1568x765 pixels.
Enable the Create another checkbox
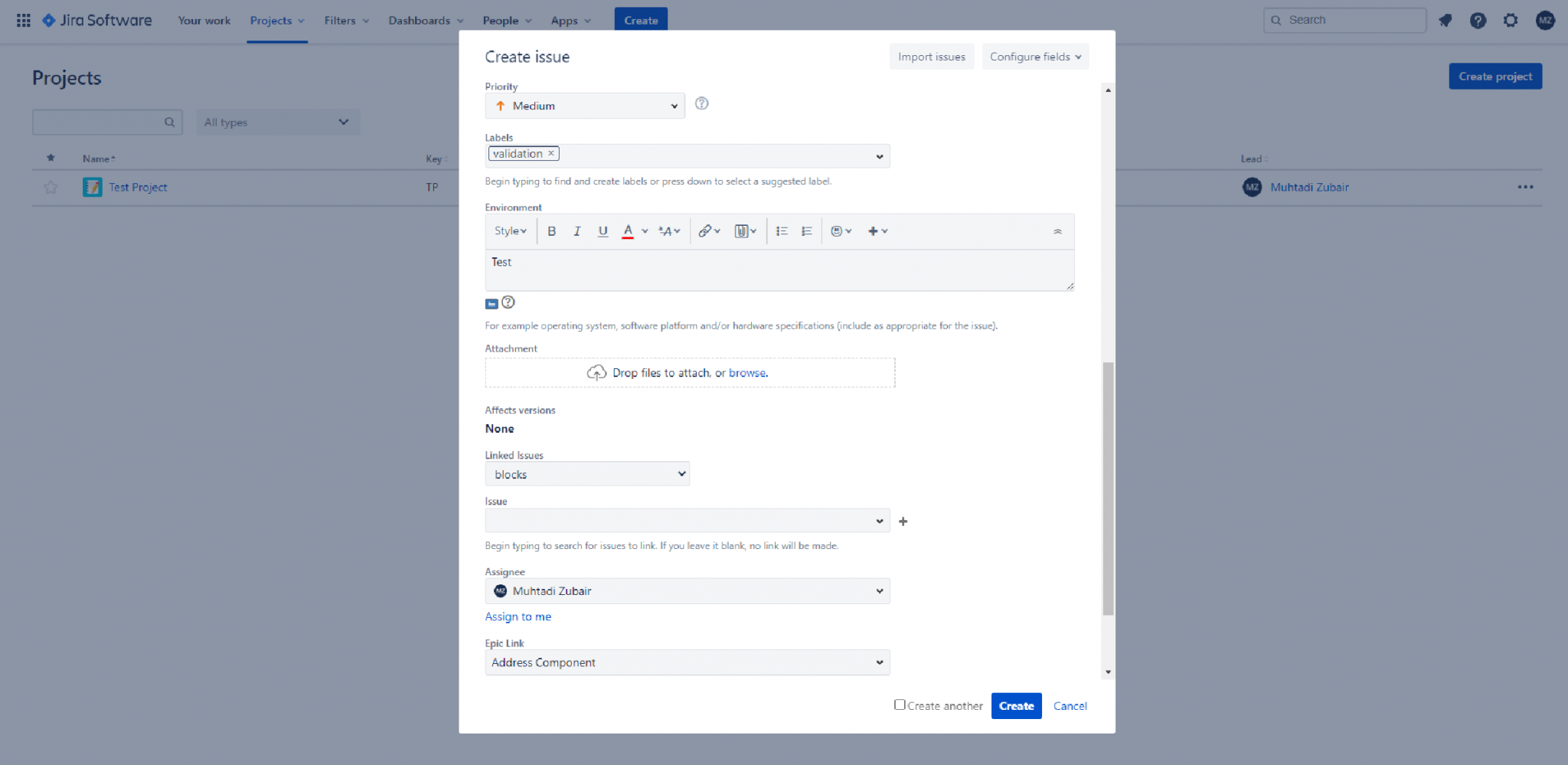[899, 704]
